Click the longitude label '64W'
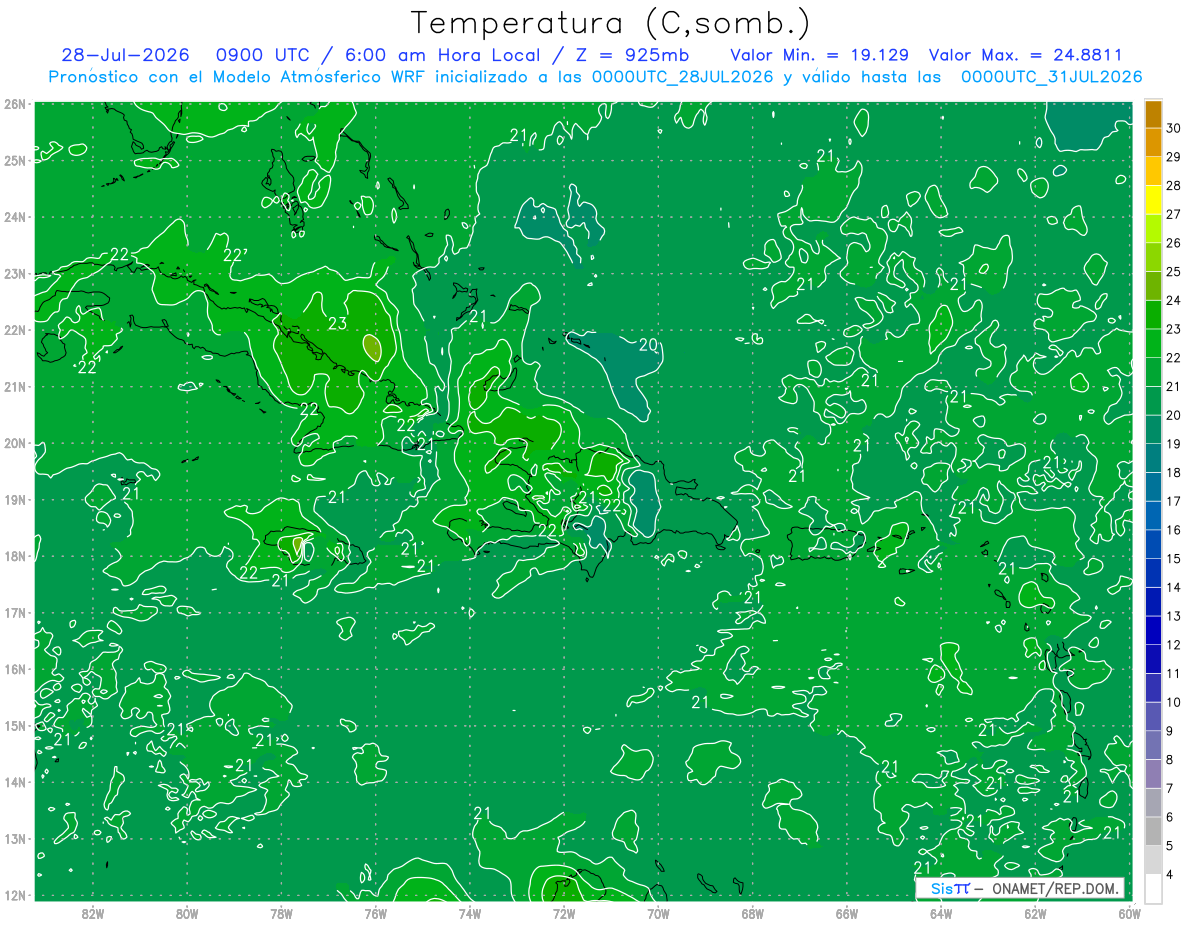 click(941, 913)
